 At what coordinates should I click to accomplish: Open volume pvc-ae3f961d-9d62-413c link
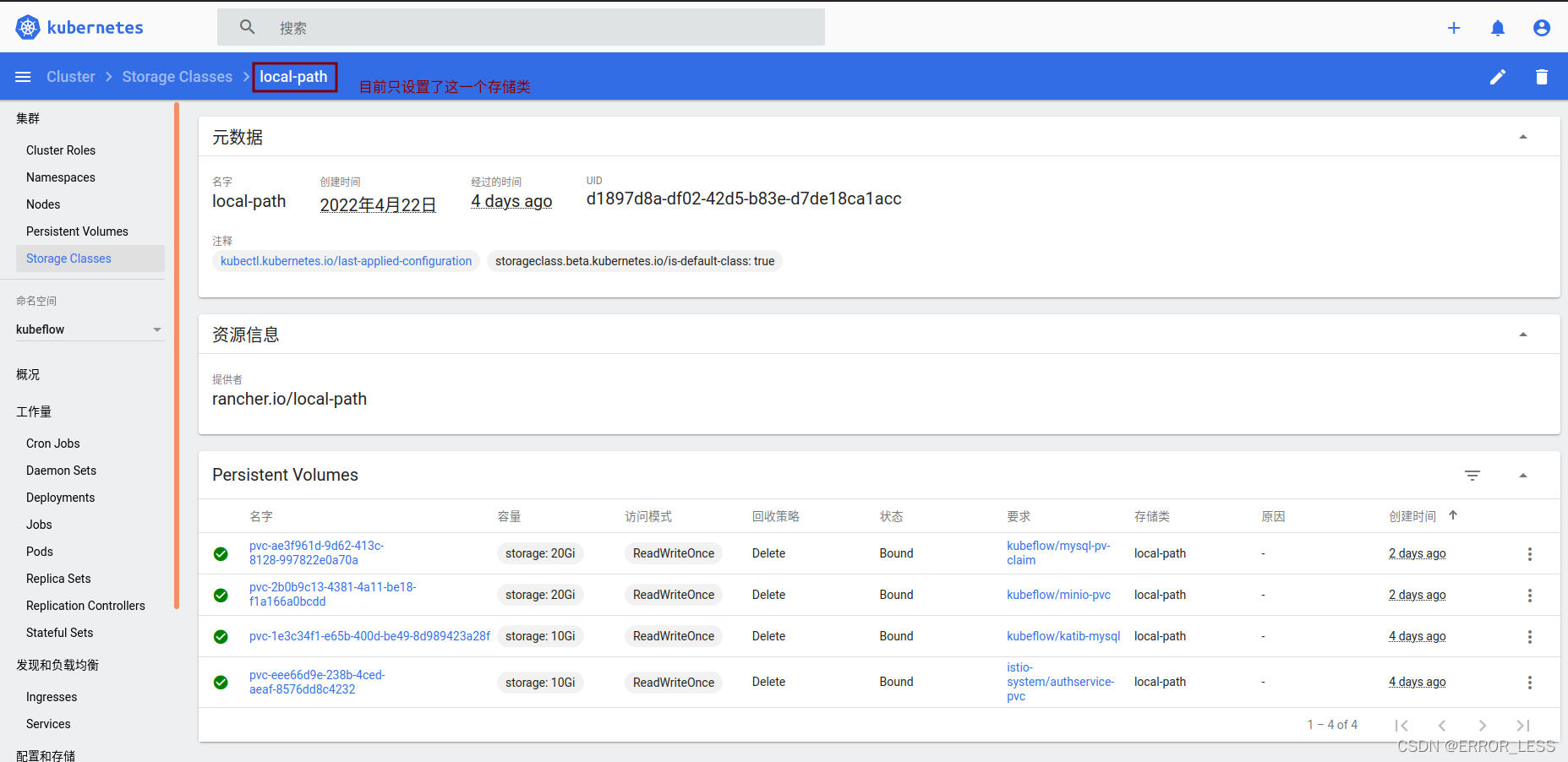pyautogui.click(x=316, y=553)
